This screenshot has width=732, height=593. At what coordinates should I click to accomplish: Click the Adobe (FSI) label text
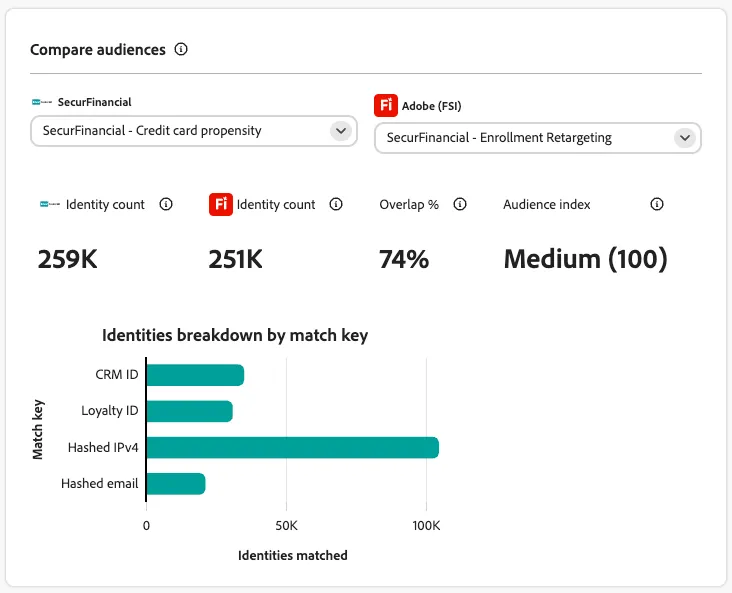click(431, 106)
